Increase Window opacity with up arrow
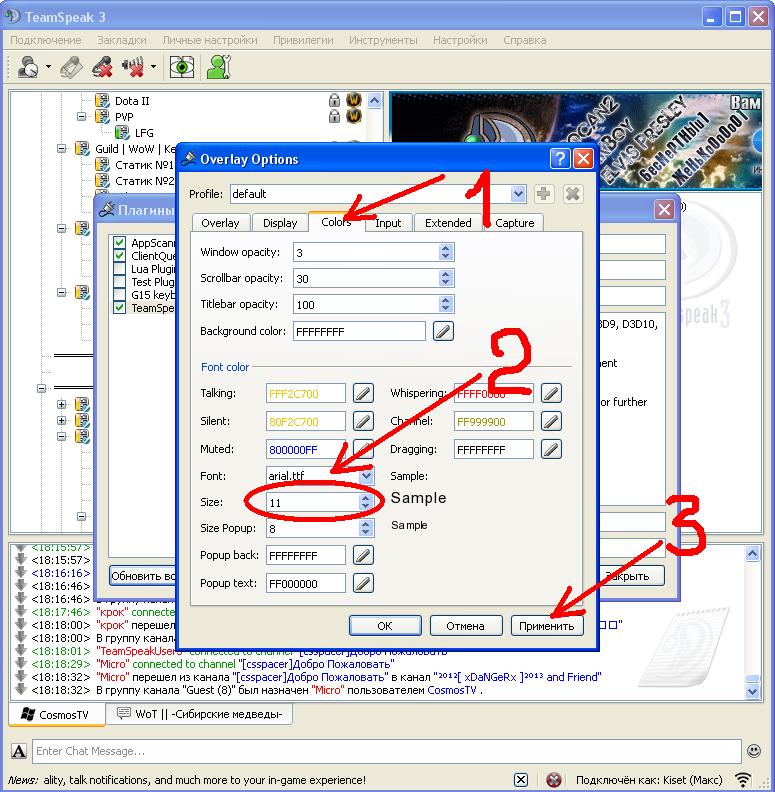 point(445,248)
